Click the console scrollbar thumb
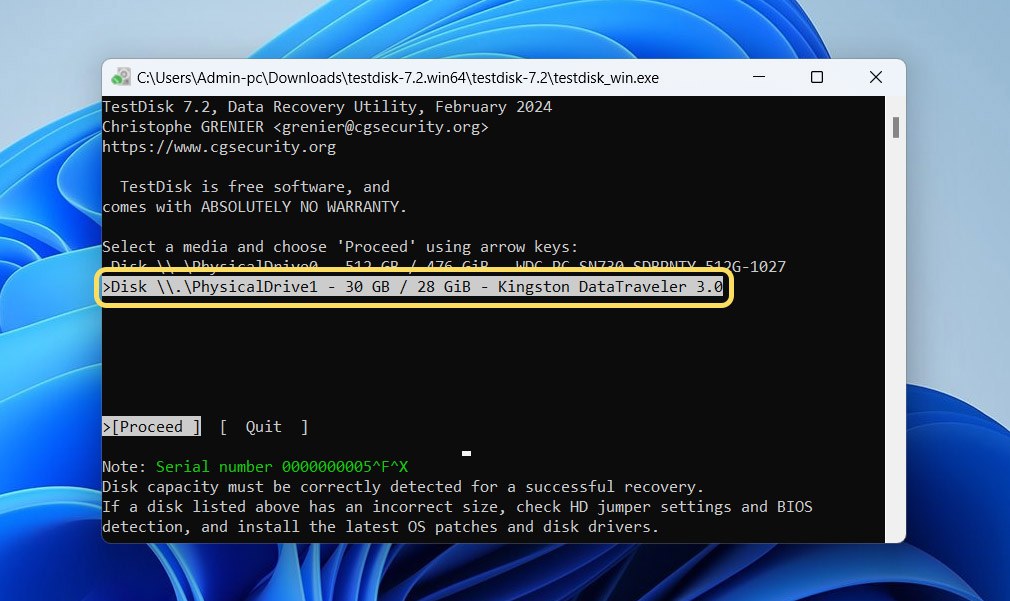 coord(895,127)
